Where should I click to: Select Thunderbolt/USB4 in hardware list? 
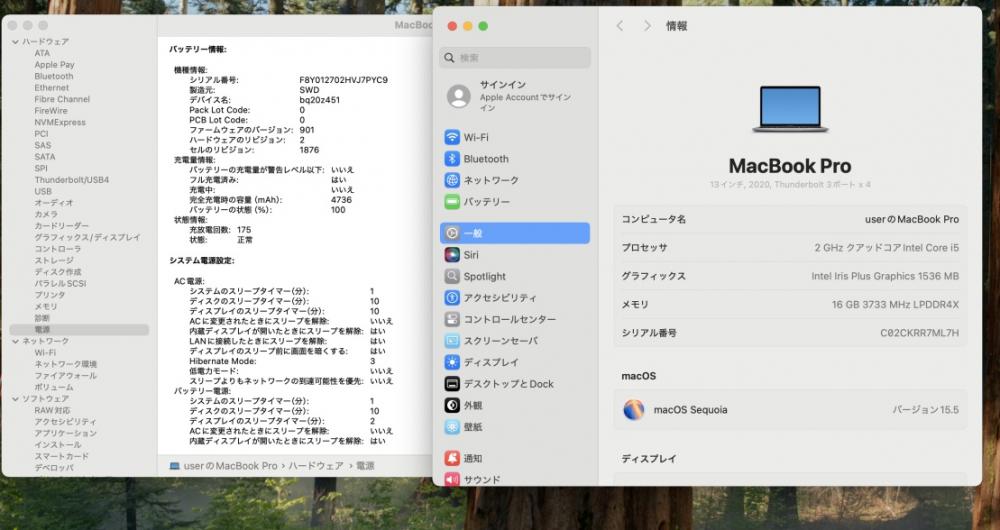(71, 180)
